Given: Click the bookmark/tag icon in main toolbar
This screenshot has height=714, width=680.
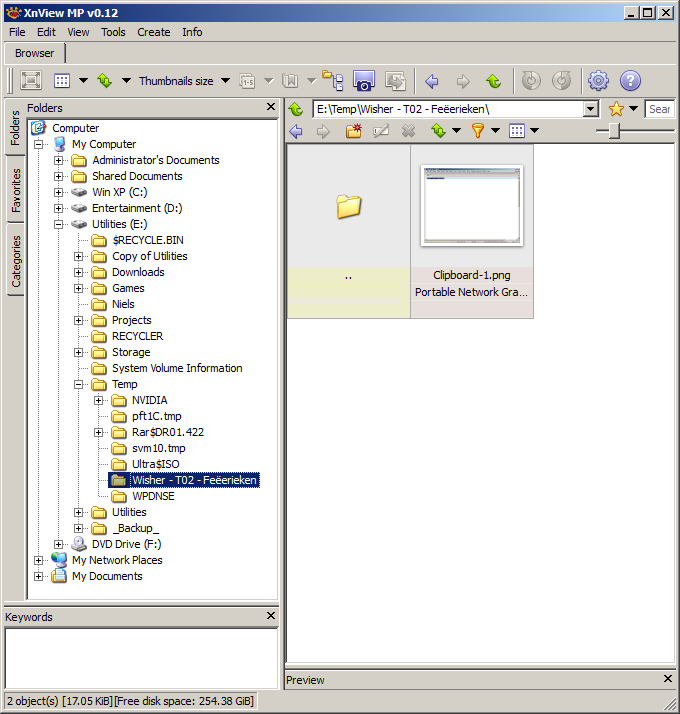Looking at the screenshot, I should (290, 81).
